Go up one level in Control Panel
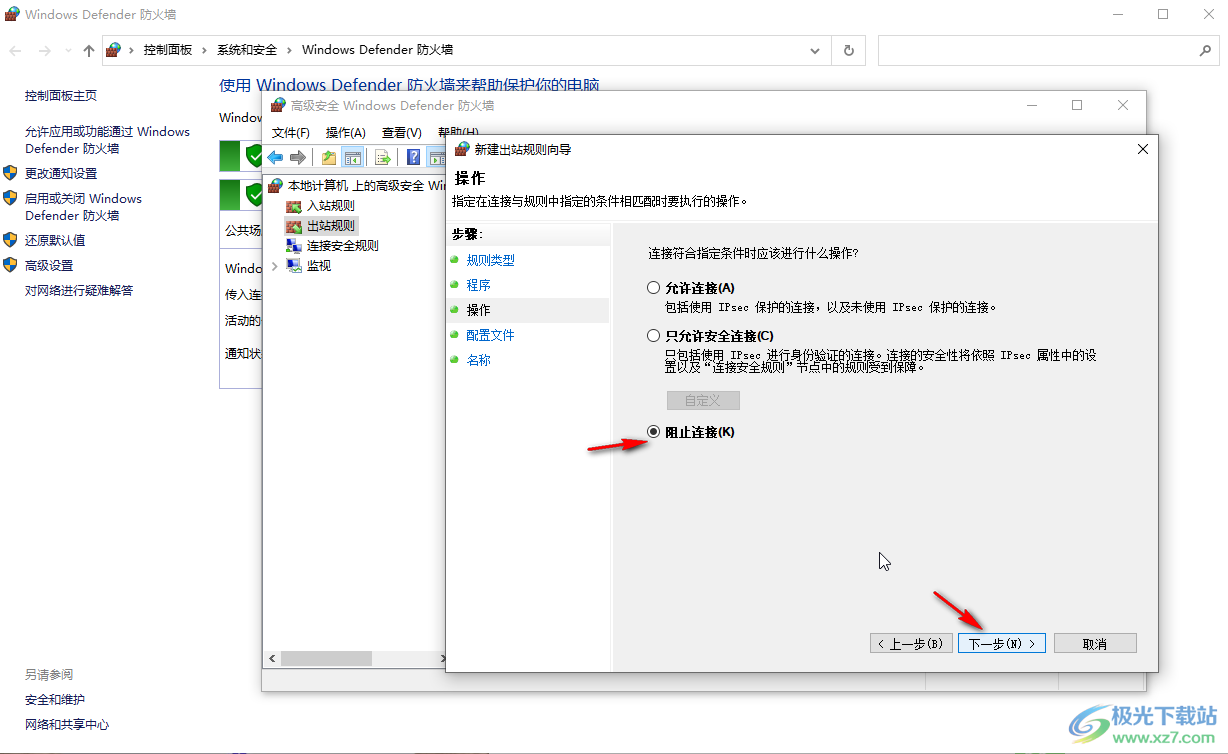The image size is (1228, 754). coord(88,50)
